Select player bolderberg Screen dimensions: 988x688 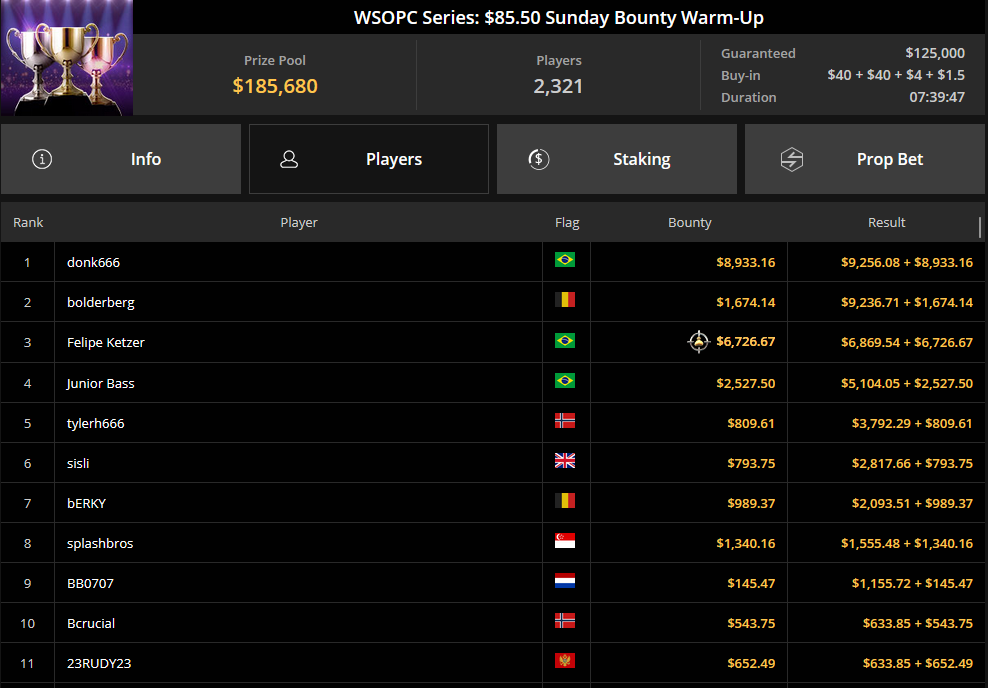pos(101,302)
